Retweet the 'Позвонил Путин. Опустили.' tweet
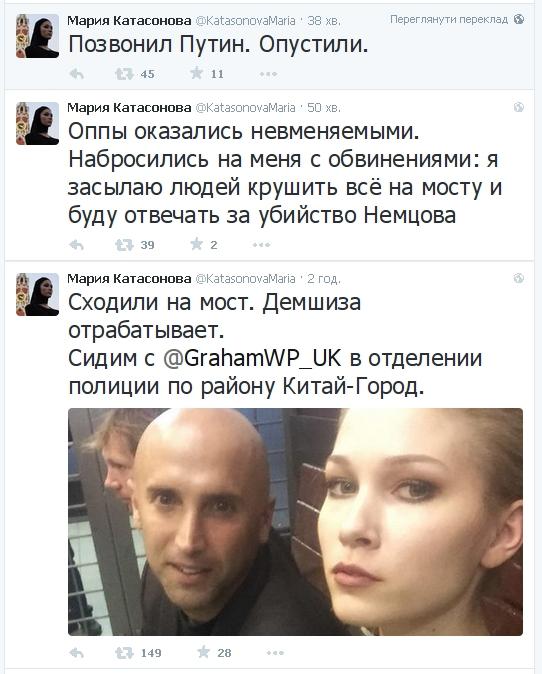 (x=124, y=74)
